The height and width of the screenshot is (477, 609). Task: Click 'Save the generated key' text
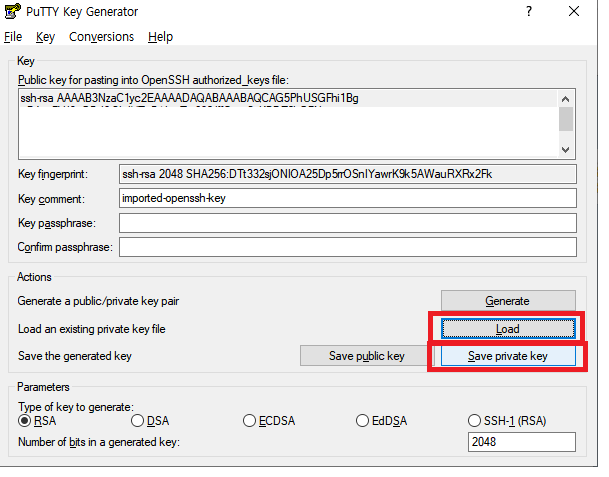pos(75,356)
